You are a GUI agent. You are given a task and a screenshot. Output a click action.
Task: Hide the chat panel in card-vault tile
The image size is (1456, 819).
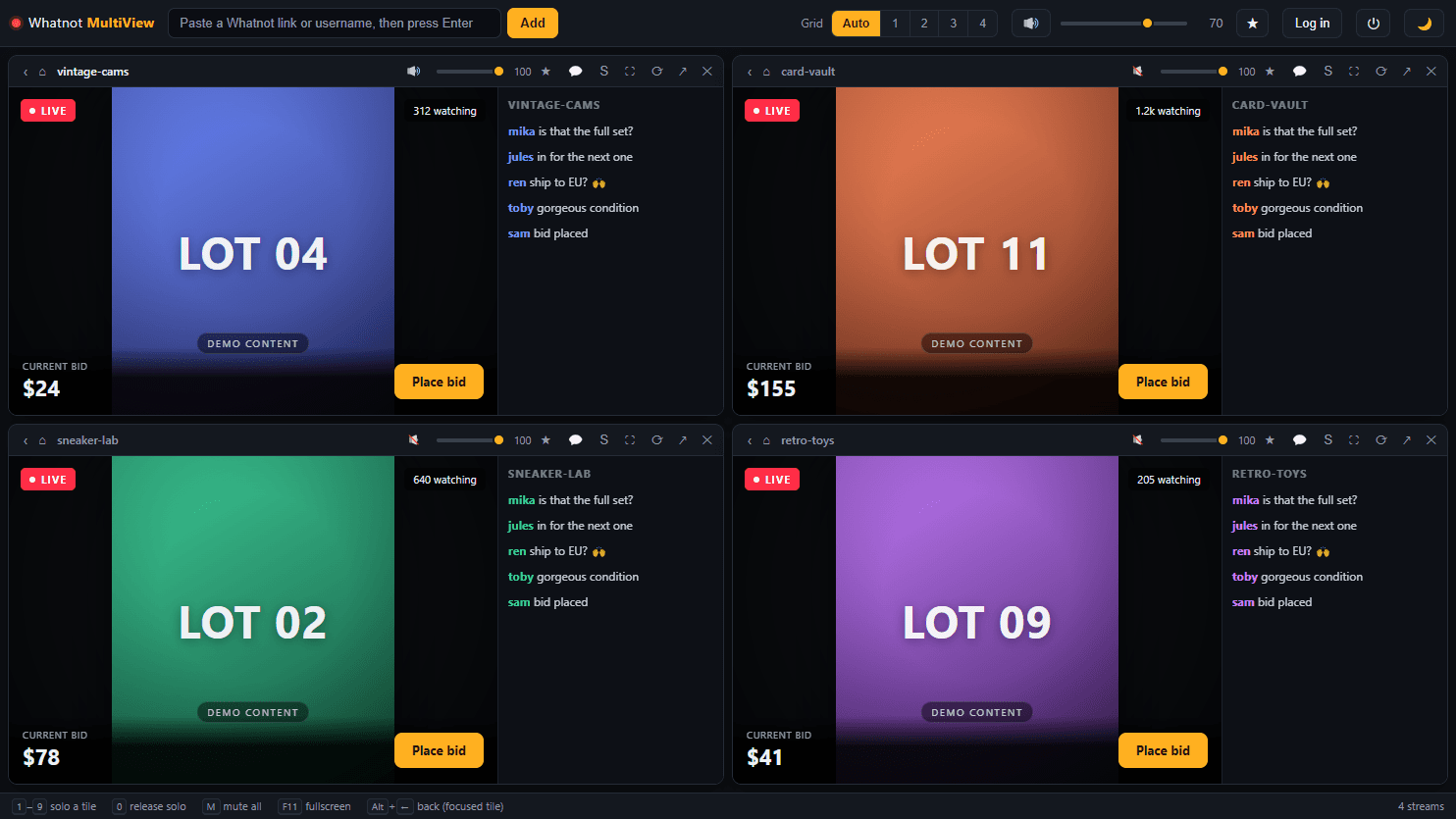tap(1300, 72)
